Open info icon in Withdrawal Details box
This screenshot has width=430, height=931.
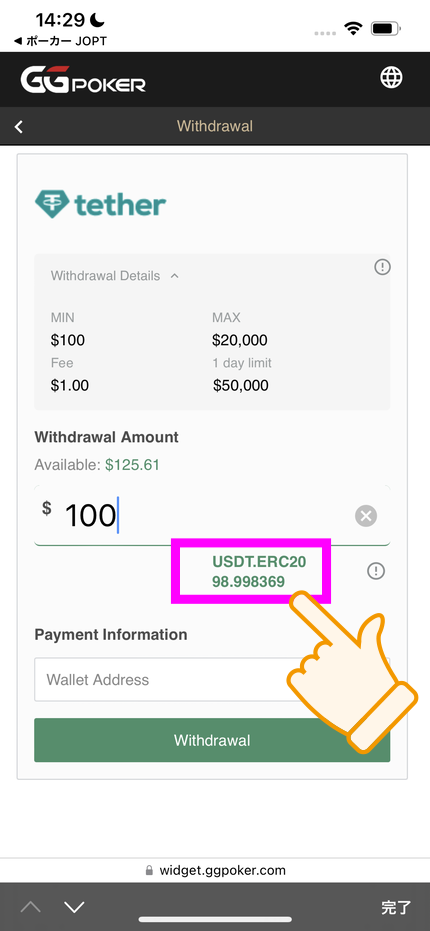point(382,268)
